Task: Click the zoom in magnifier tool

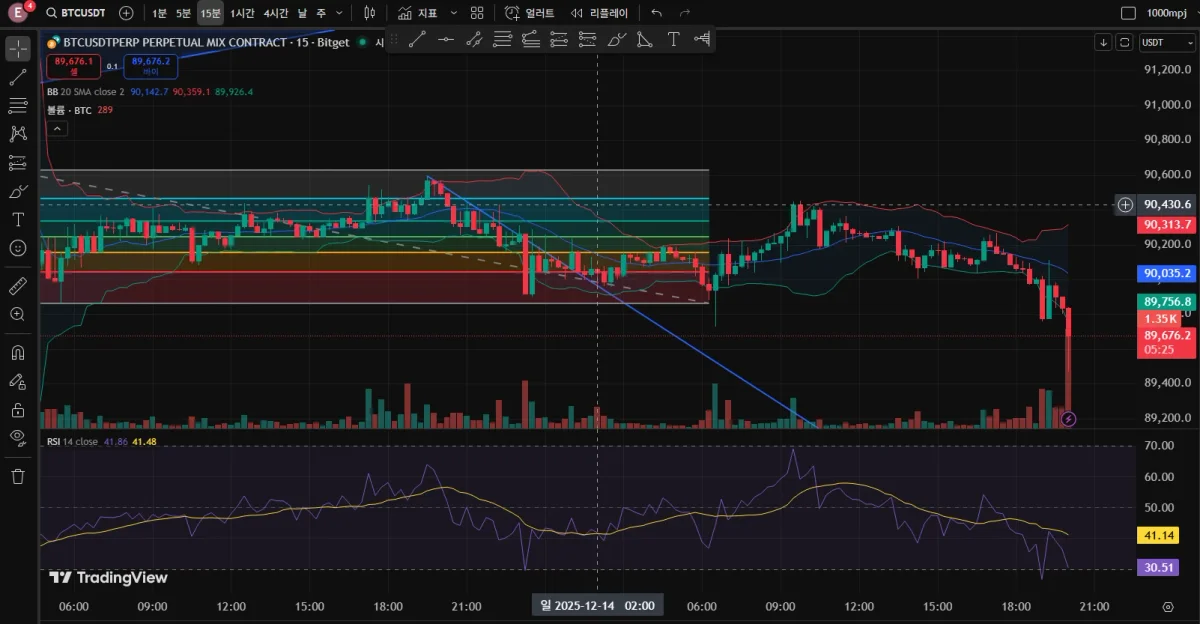Action: pos(18,314)
